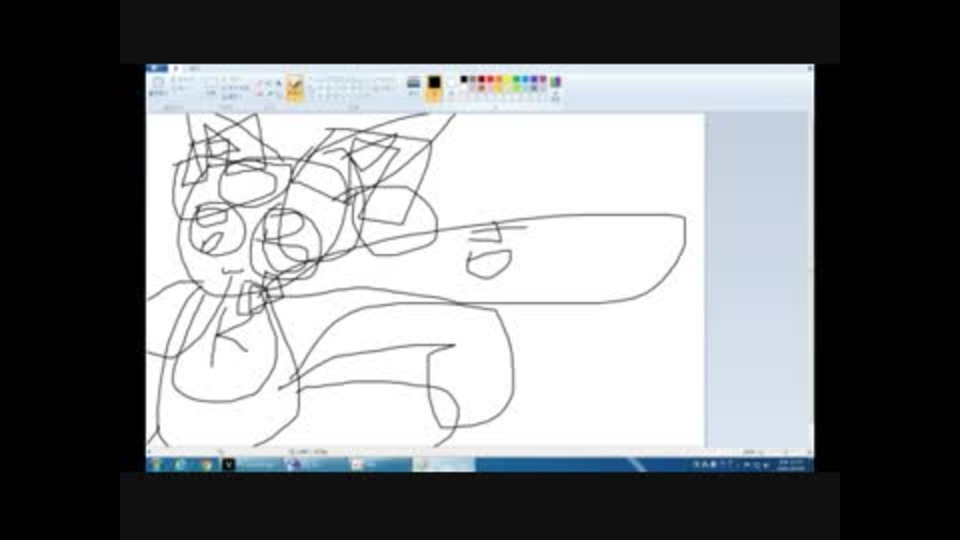Launch Chrome from the taskbar

click(206, 465)
